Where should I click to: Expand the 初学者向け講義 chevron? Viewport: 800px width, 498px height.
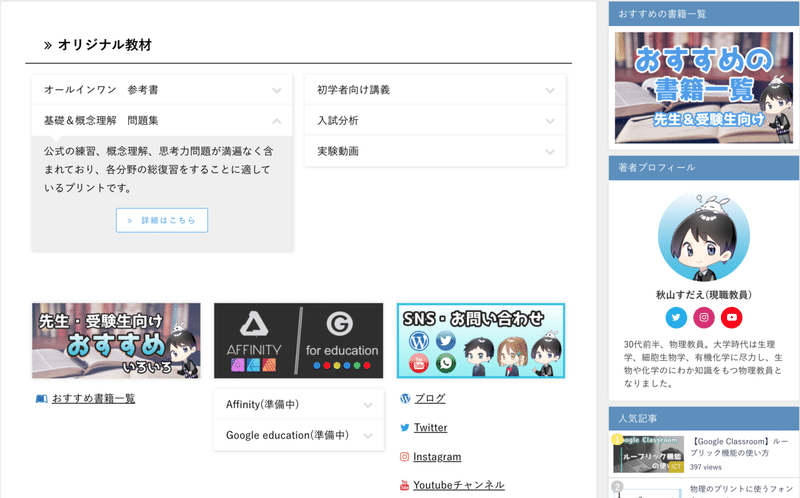tap(549, 91)
